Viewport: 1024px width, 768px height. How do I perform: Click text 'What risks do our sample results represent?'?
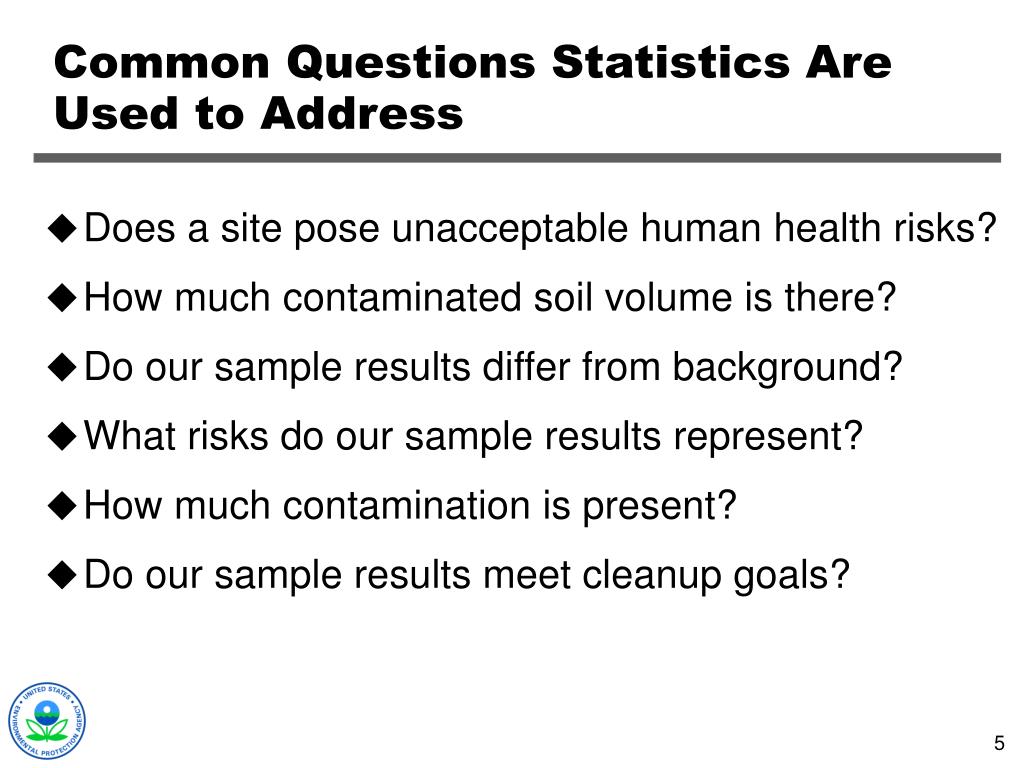[x=473, y=437]
